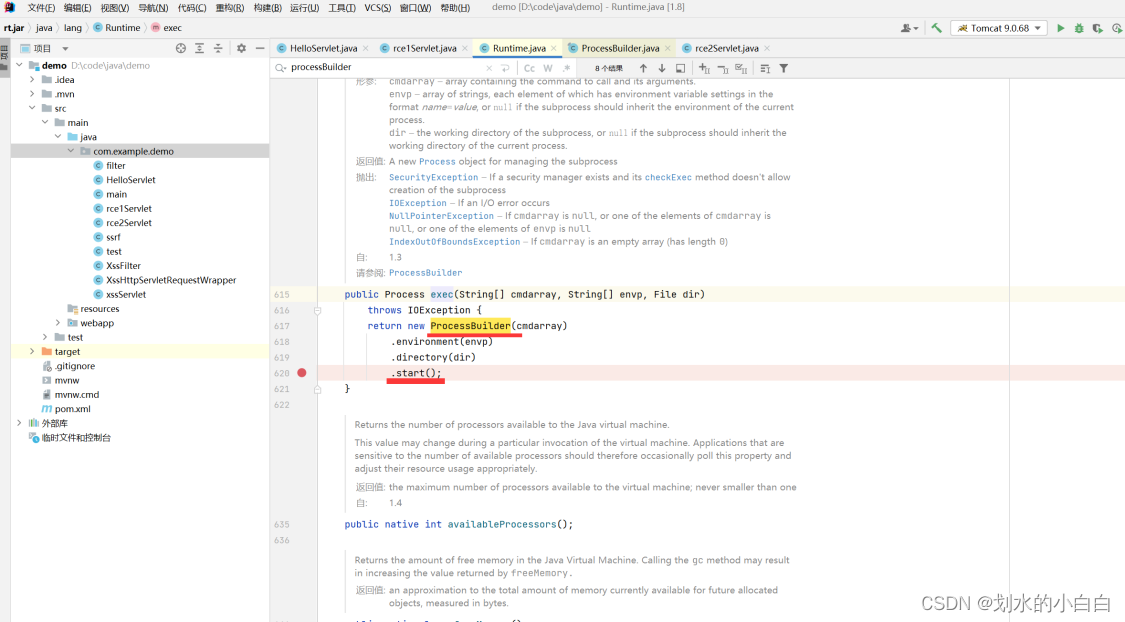Image resolution: width=1125 pixels, height=622 pixels.
Task: Toggle regex search option
Action: [x=567, y=68]
